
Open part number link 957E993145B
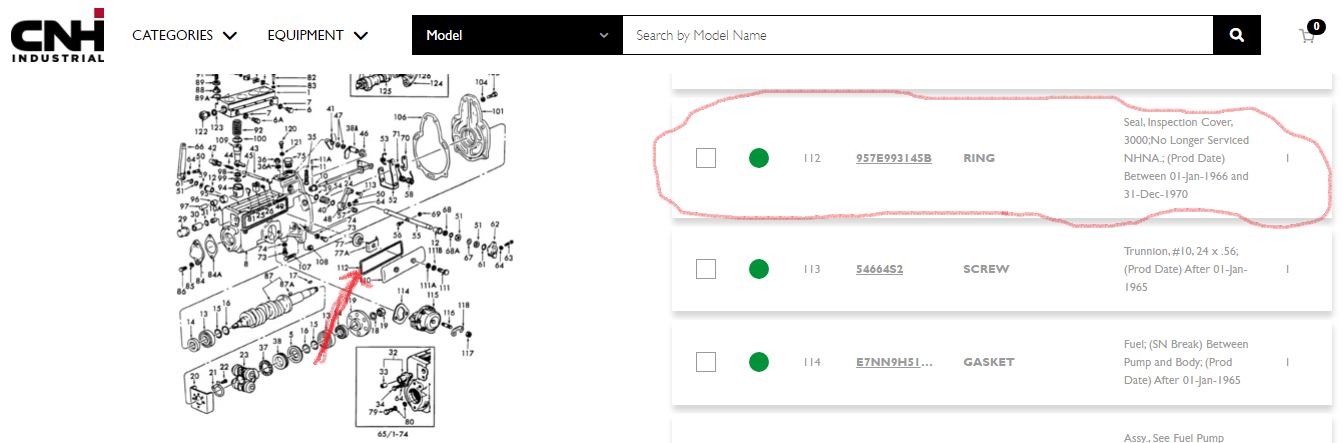pyautogui.click(x=893, y=158)
